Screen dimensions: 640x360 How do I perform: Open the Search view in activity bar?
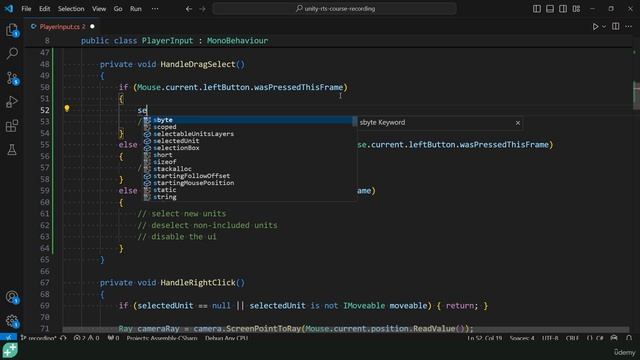[12, 53]
